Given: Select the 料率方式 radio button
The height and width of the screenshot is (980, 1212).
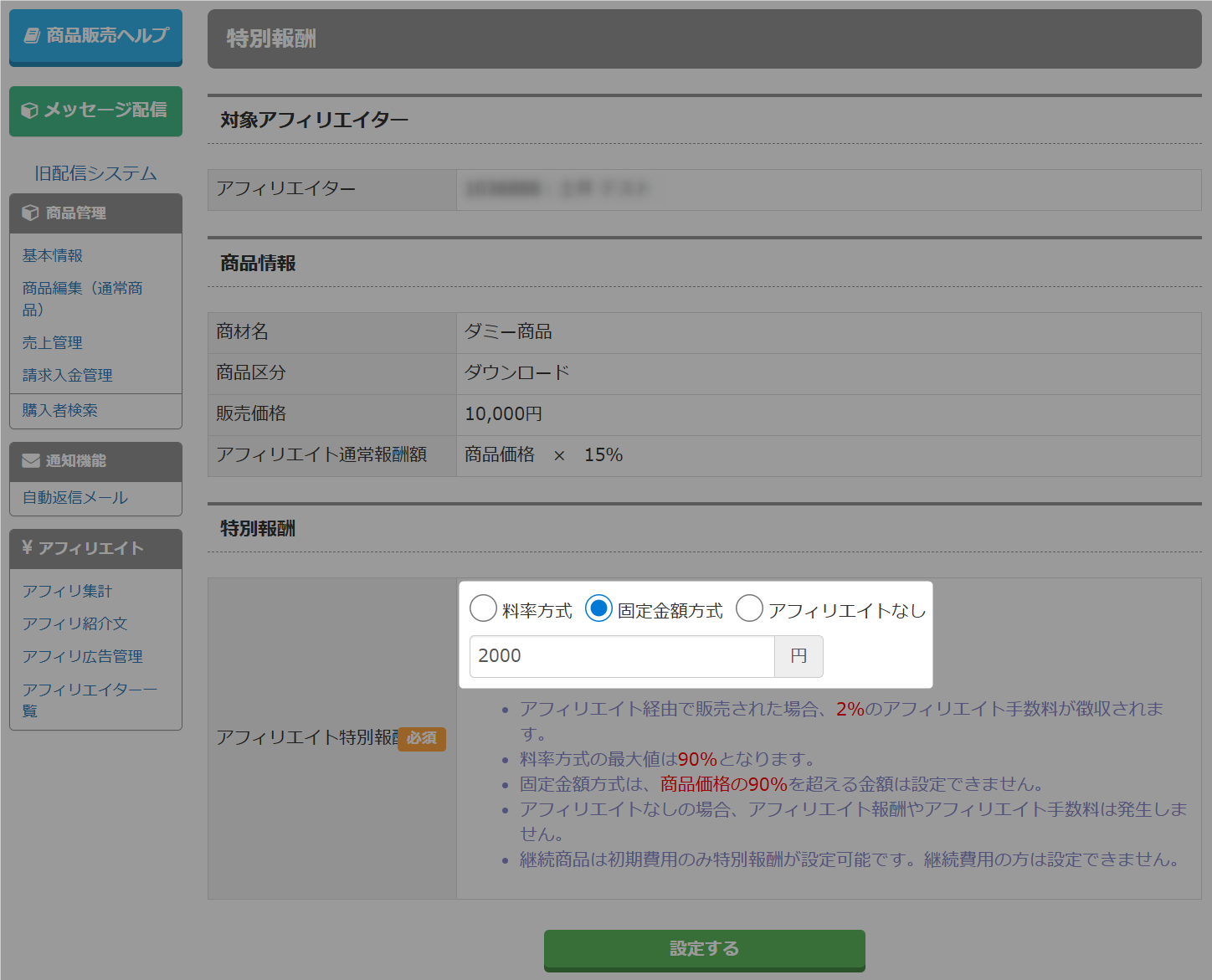Looking at the screenshot, I should pyautogui.click(x=483, y=608).
